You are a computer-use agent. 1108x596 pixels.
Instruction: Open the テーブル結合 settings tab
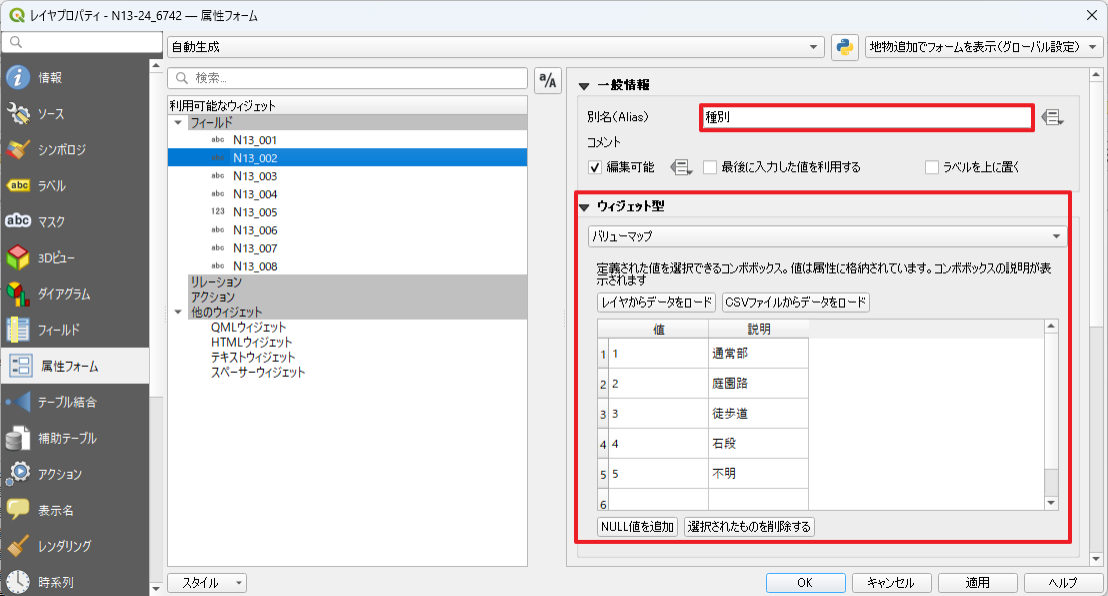pyautogui.click(x=65, y=402)
